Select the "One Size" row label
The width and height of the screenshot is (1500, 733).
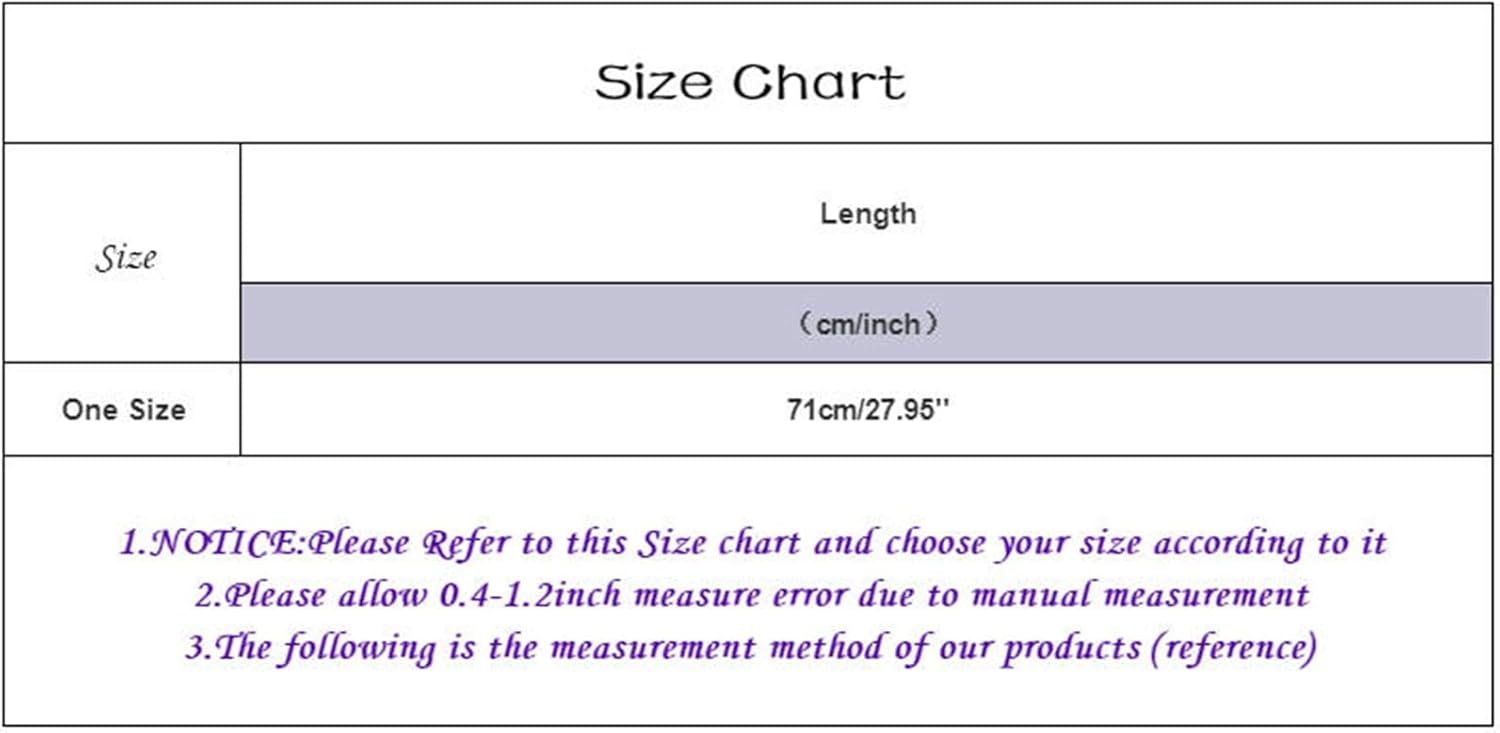pyautogui.click(x=123, y=410)
